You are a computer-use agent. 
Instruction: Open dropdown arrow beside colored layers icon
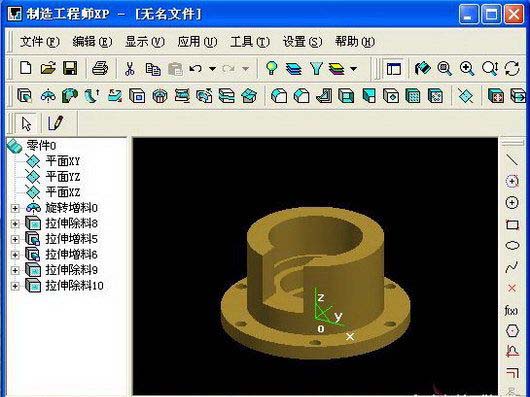pos(353,69)
